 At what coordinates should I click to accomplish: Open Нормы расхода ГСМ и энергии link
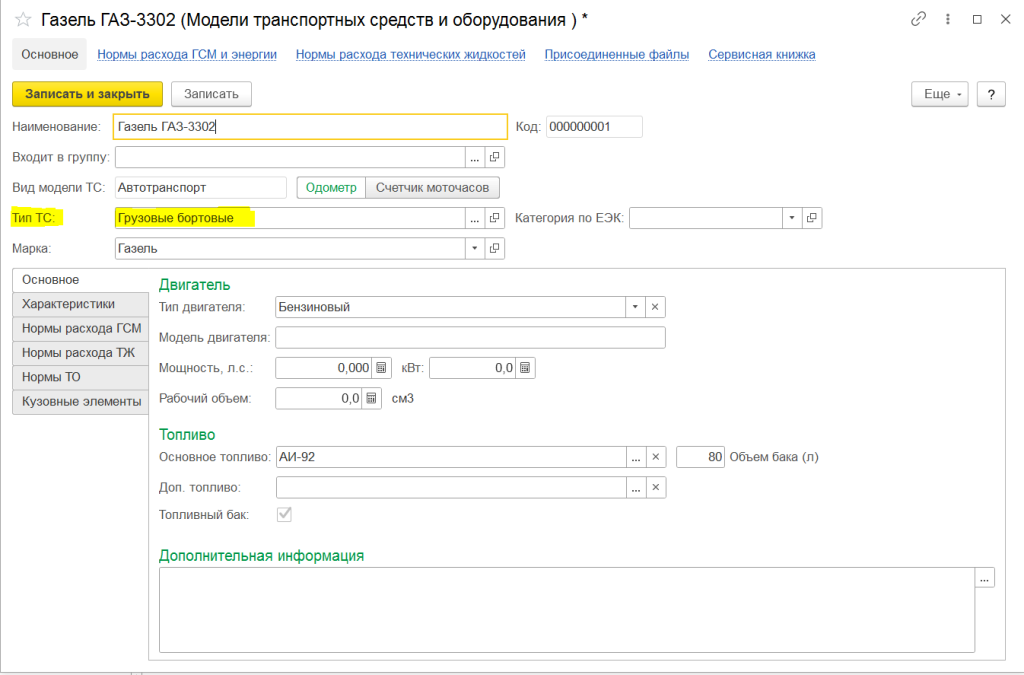[187, 55]
